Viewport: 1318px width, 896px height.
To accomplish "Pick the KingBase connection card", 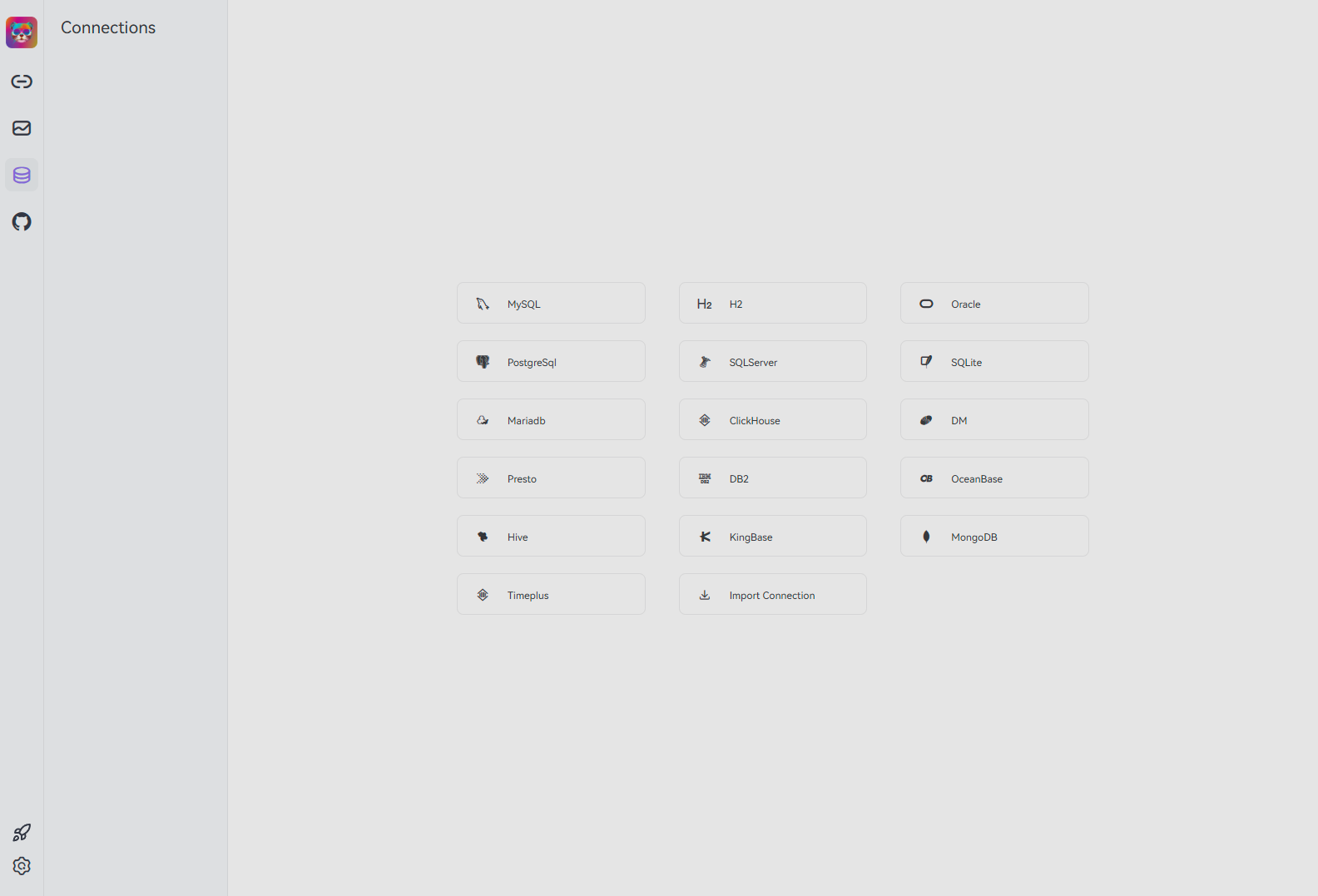I will pyautogui.click(x=773, y=536).
